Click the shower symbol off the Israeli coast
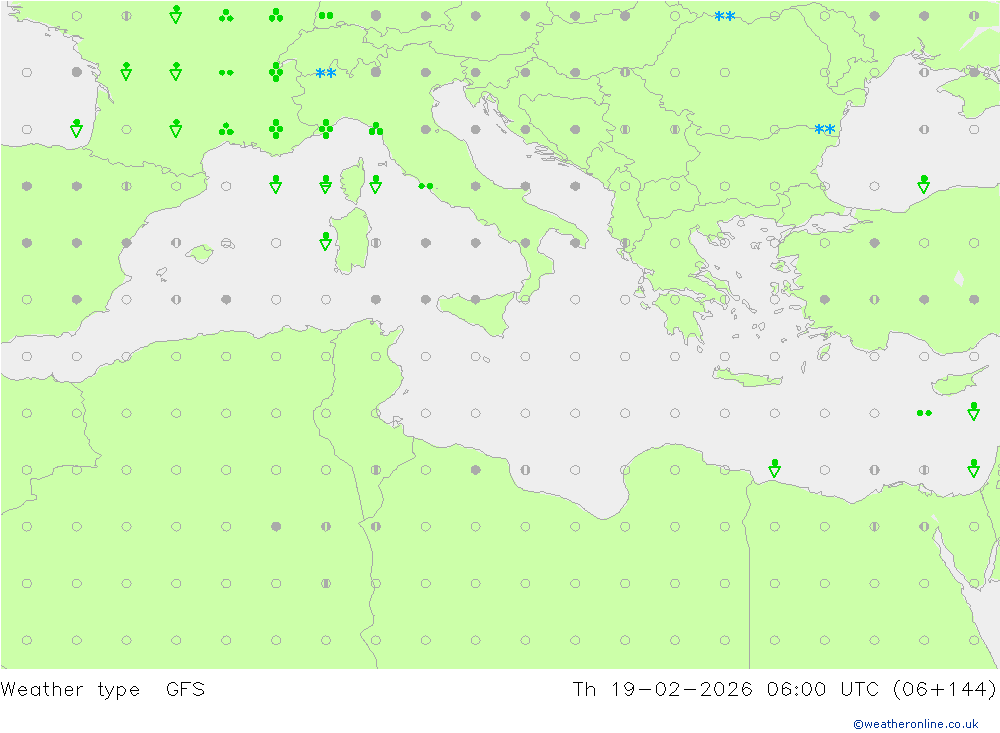1000x733 pixels. coord(973,468)
